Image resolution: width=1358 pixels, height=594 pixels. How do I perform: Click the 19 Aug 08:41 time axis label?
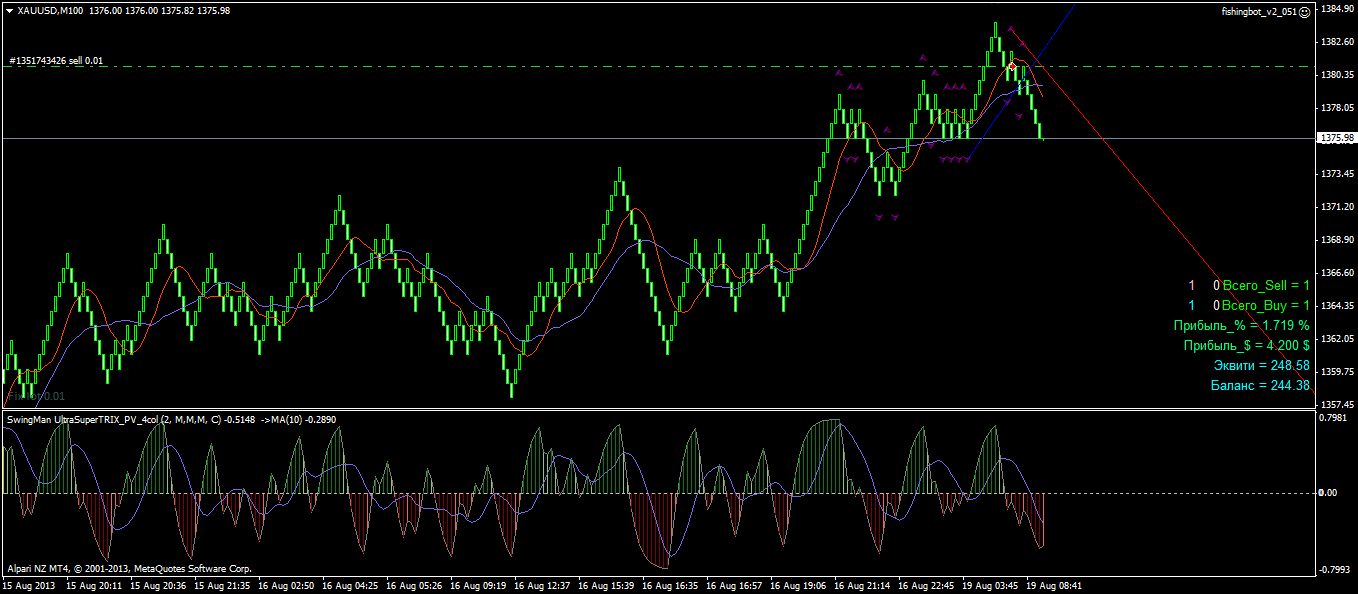(x=1055, y=585)
